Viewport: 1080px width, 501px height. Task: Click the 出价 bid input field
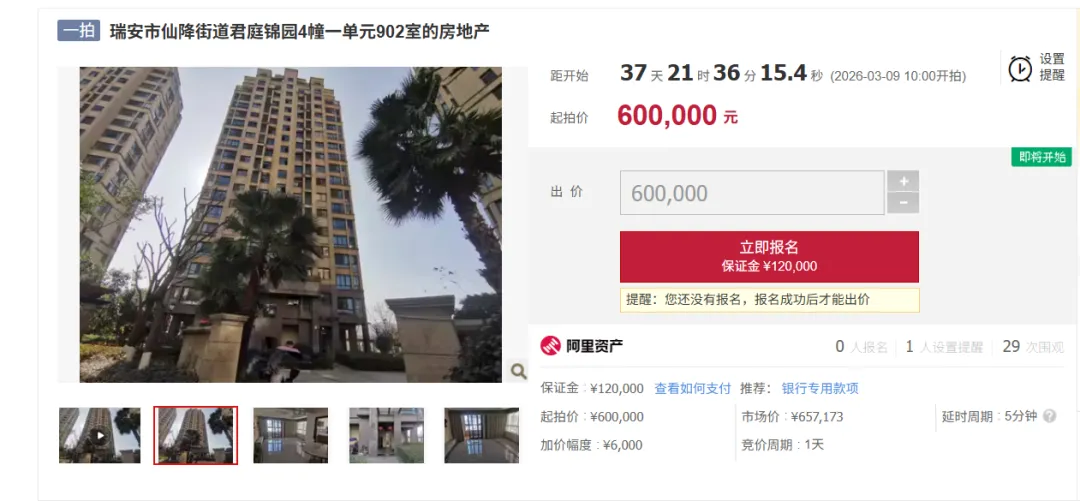click(752, 193)
